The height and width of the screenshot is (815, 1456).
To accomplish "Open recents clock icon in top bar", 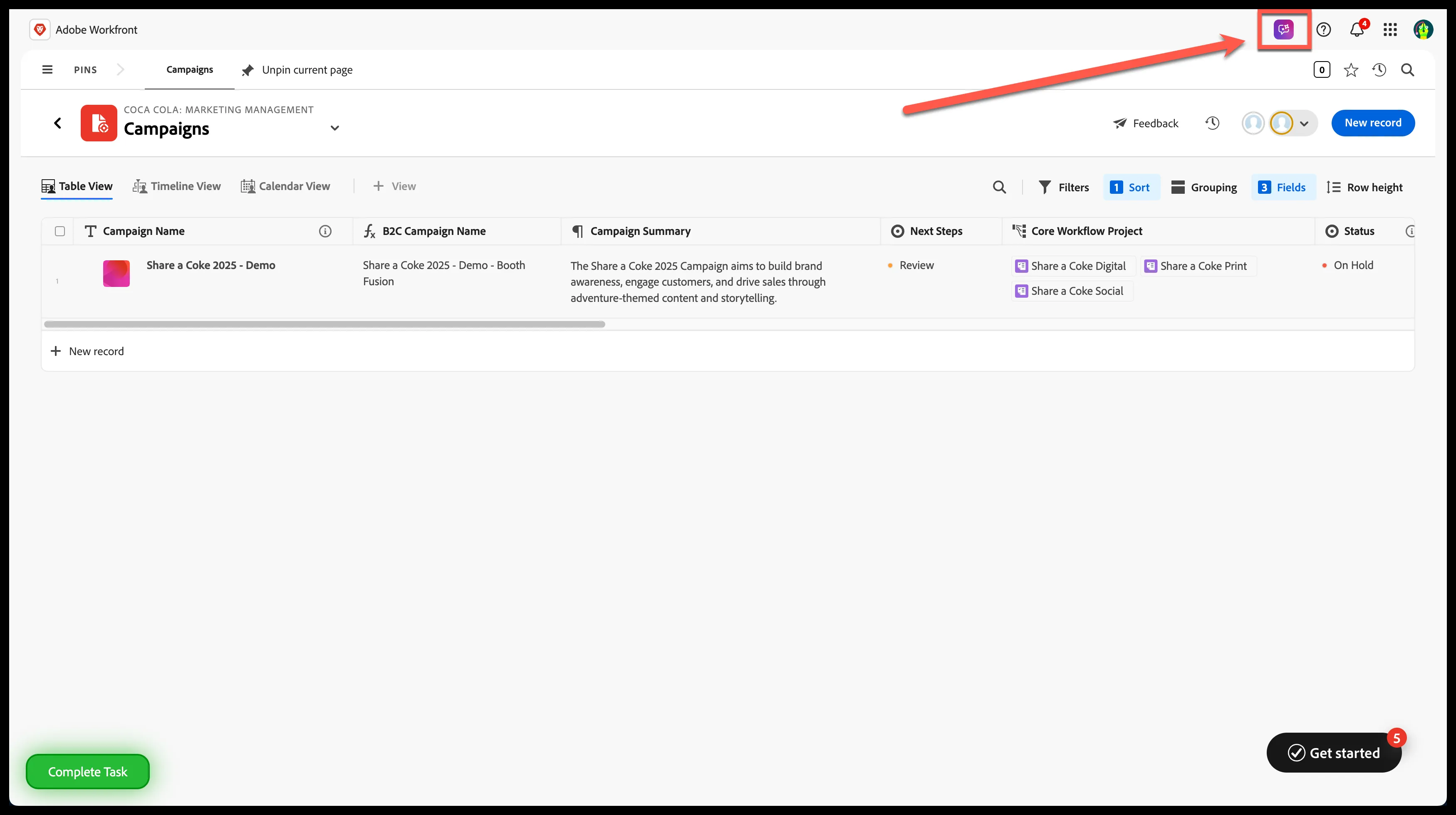I will point(1379,70).
